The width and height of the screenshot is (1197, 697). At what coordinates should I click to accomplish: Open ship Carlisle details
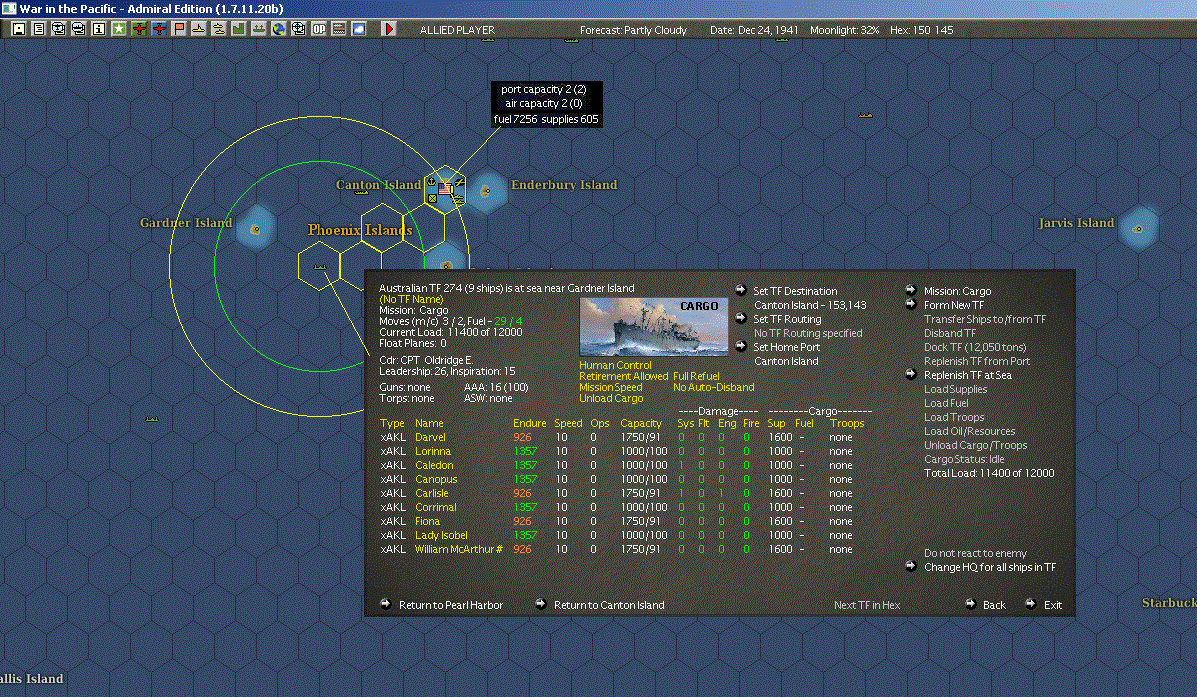point(431,493)
